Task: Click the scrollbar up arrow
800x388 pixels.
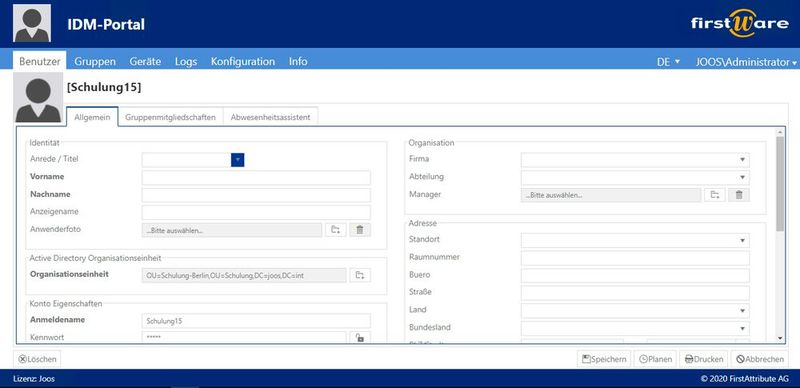Action: [780, 132]
